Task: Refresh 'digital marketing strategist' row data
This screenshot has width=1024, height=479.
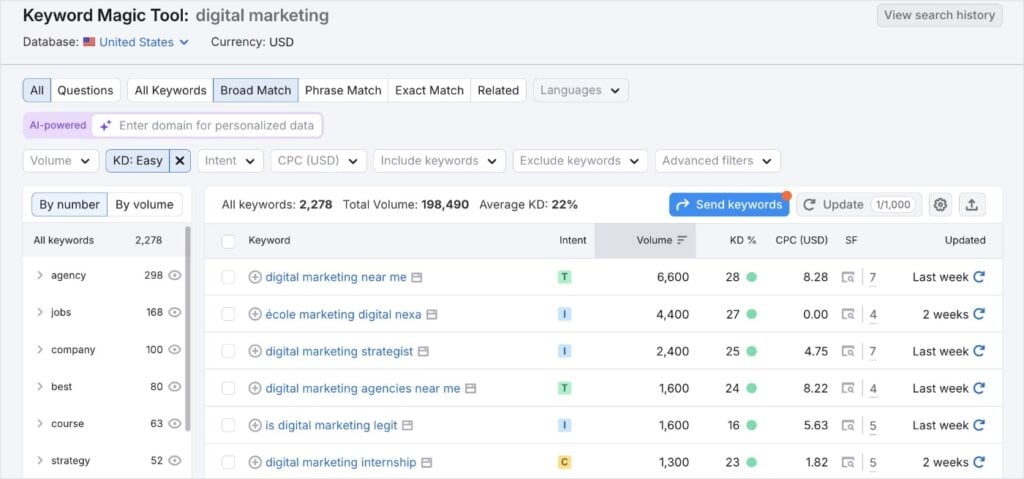Action: (x=979, y=352)
